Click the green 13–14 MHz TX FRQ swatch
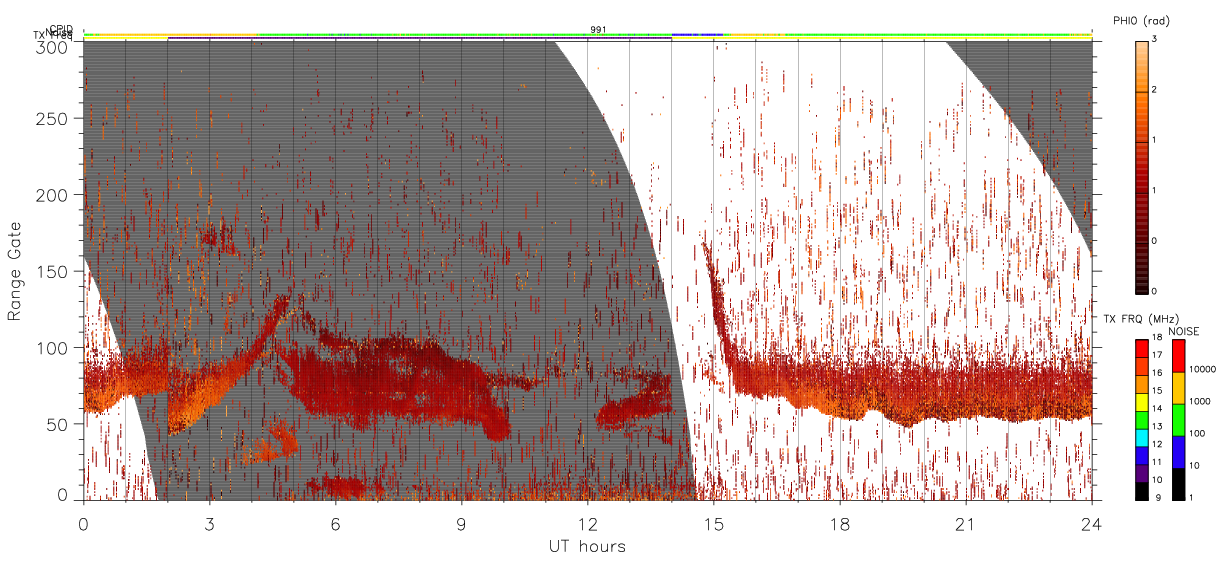Viewport: 1228px width, 567px height. tap(1141, 419)
